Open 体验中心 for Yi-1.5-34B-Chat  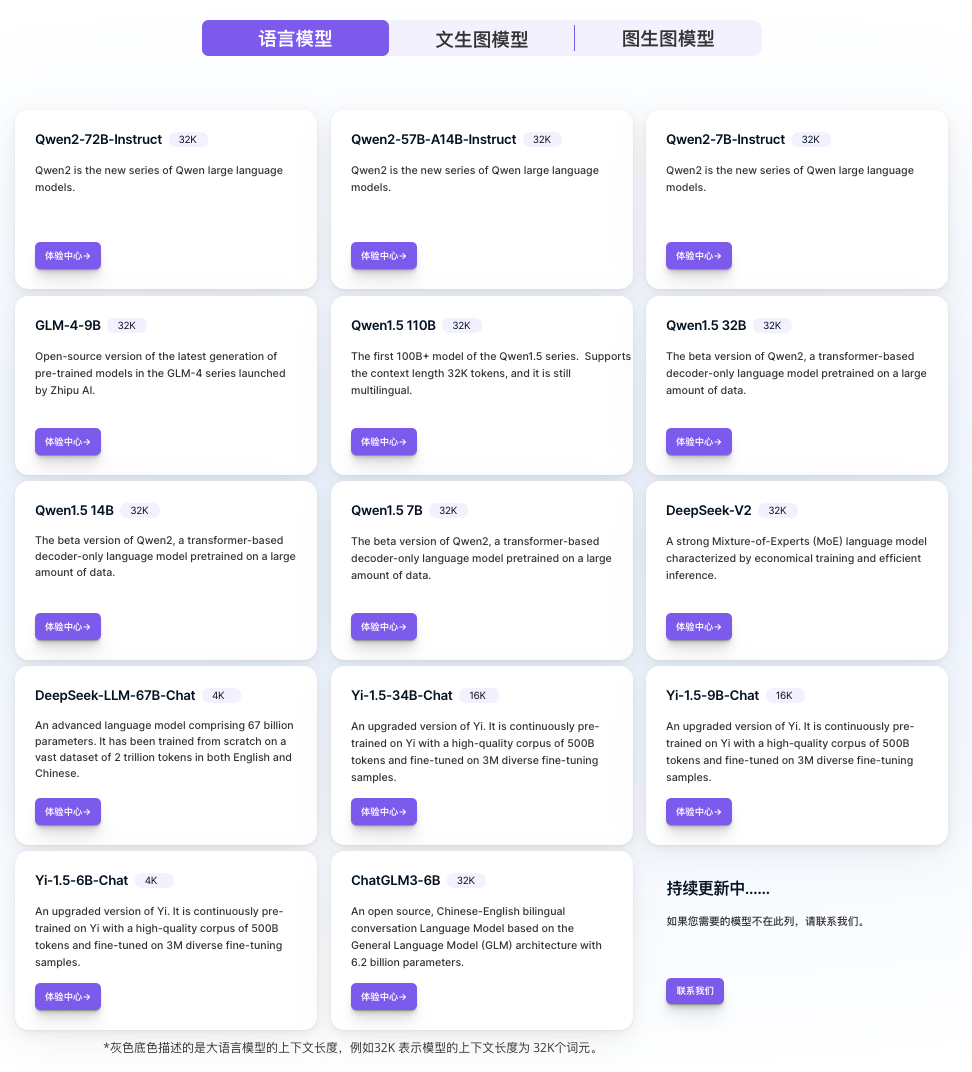(x=383, y=812)
